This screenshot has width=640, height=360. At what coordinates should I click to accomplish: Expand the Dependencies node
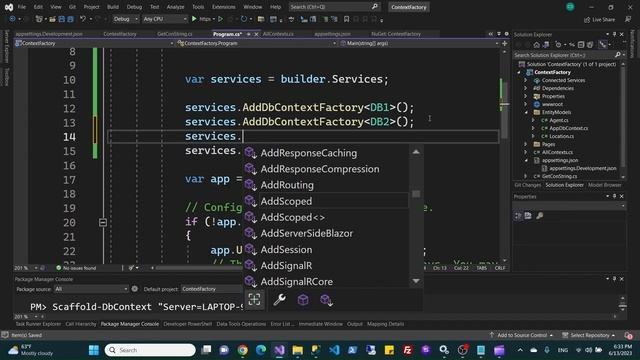point(526,88)
